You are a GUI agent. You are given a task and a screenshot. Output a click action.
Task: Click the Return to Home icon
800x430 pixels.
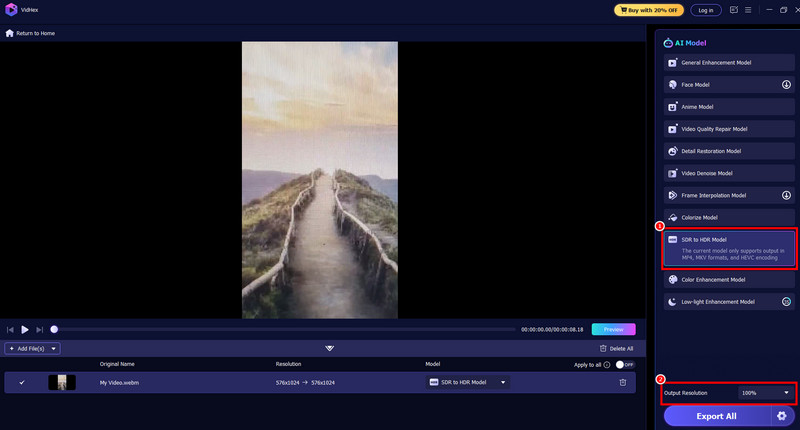9,33
